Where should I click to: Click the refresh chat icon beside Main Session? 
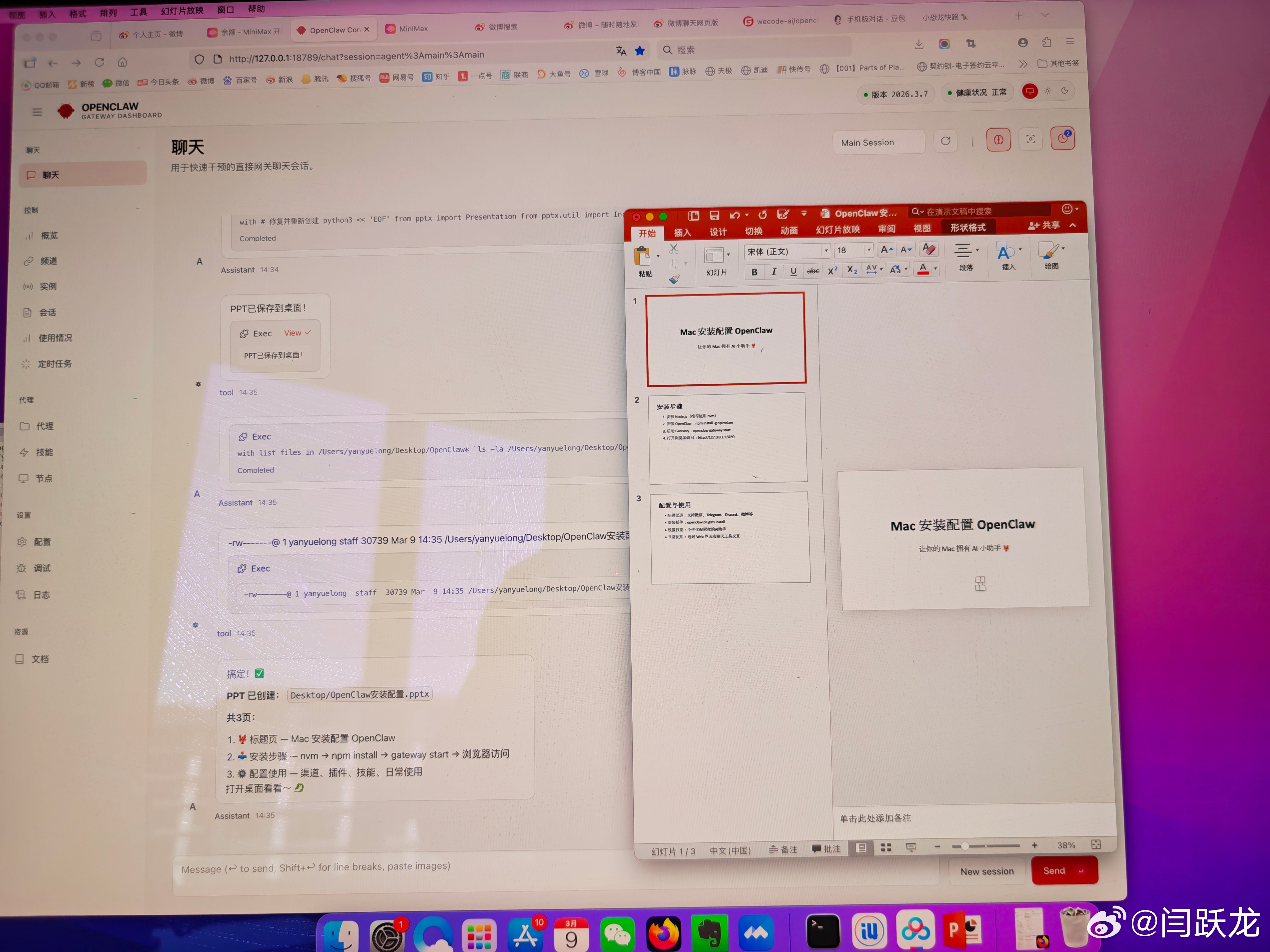tap(945, 141)
